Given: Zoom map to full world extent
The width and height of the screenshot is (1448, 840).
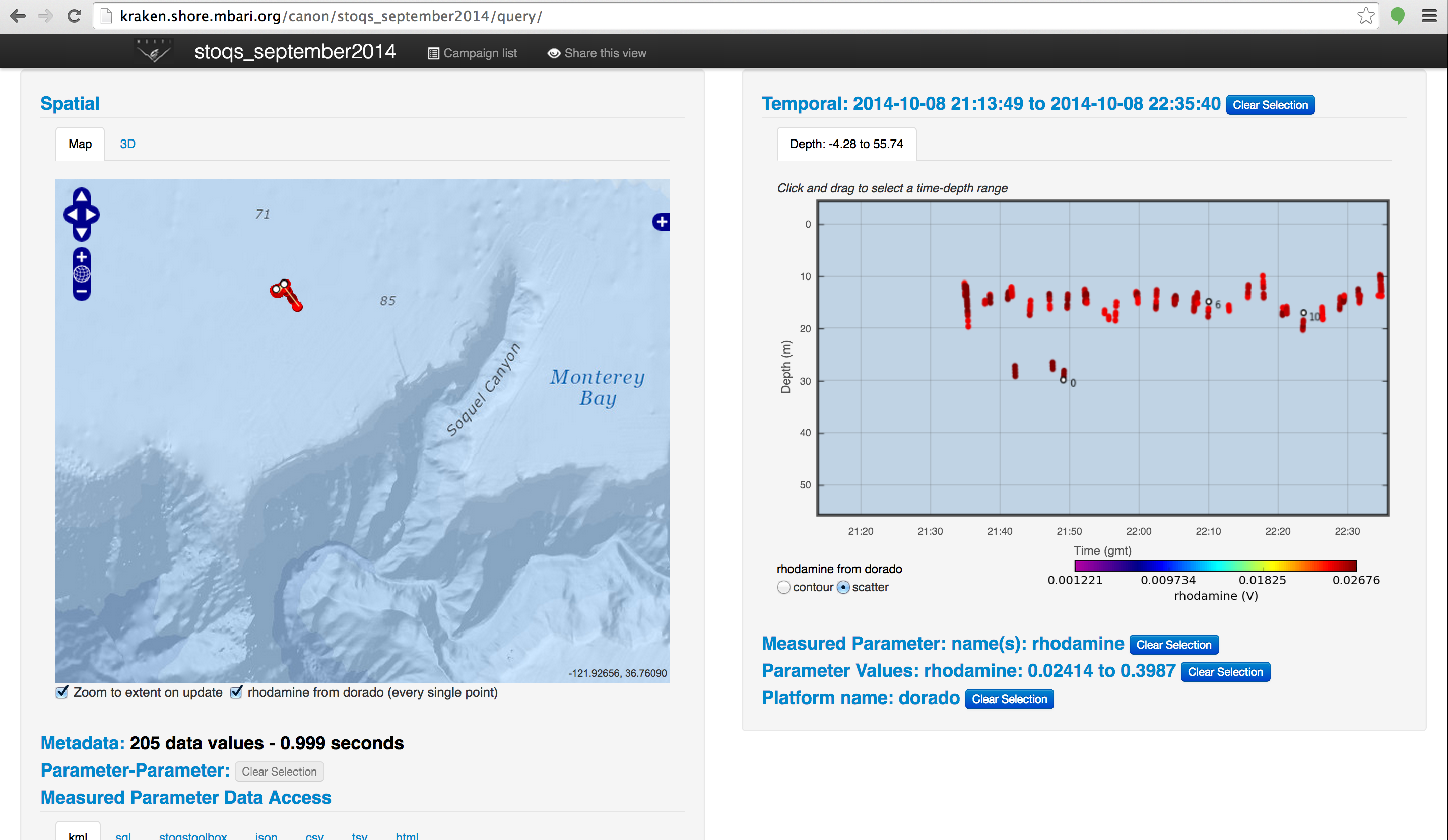Looking at the screenshot, I should (x=81, y=274).
